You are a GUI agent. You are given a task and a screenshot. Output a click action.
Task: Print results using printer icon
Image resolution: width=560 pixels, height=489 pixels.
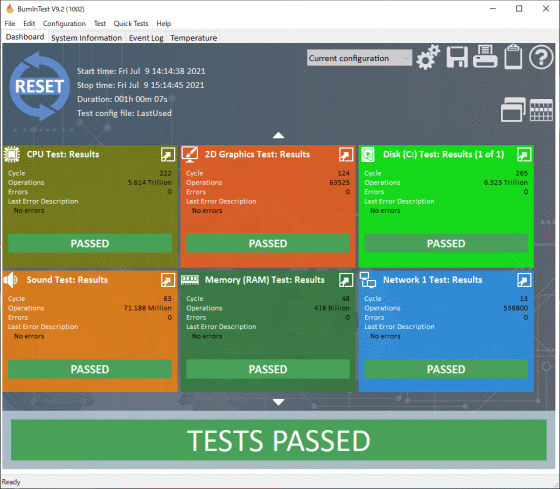click(485, 56)
